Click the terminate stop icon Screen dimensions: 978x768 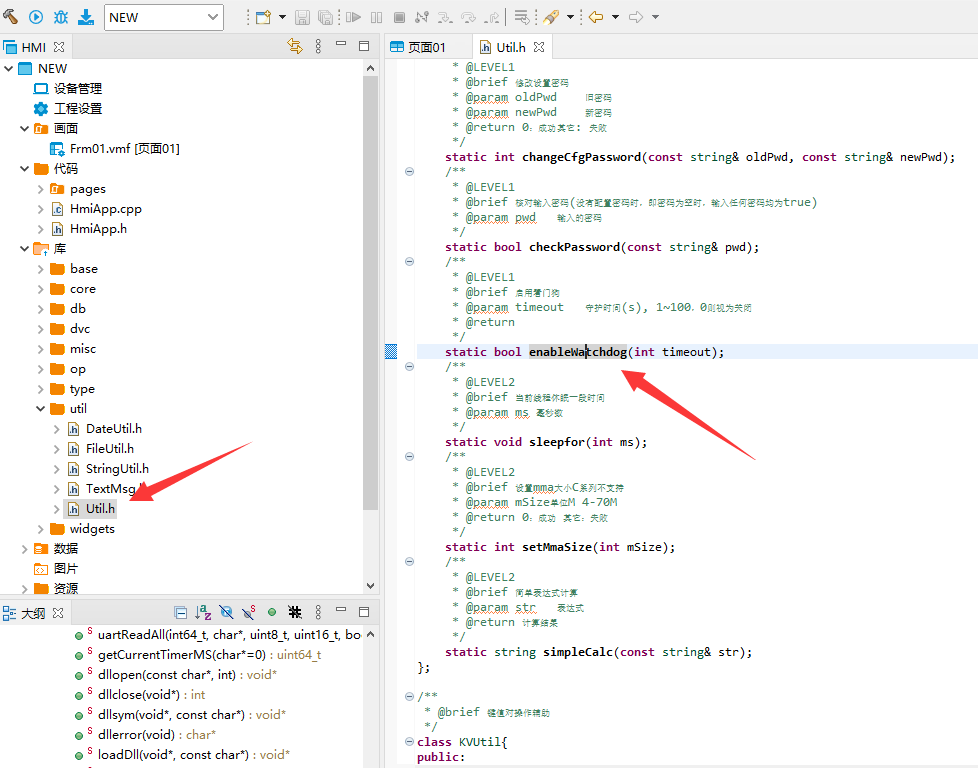[x=400, y=17]
